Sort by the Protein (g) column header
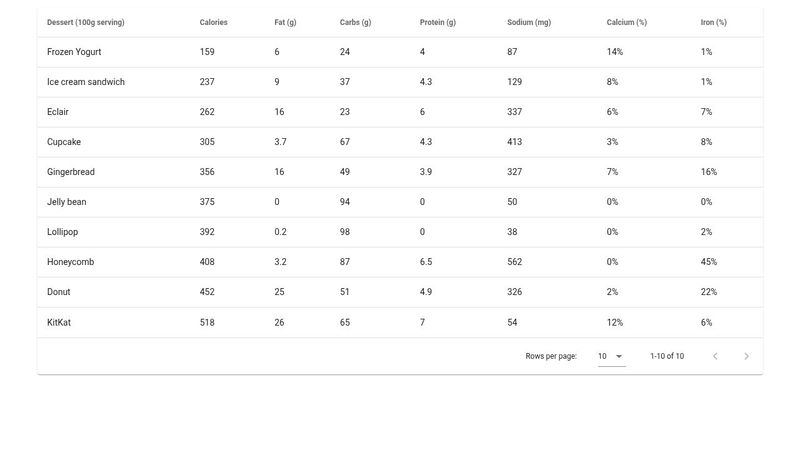The image size is (800, 450). (438, 22)
